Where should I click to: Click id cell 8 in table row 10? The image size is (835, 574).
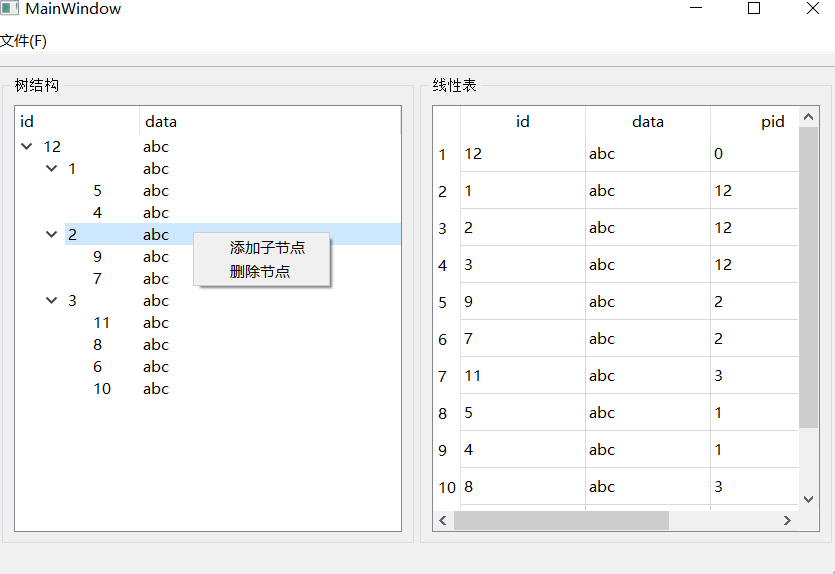click(523, 487)
